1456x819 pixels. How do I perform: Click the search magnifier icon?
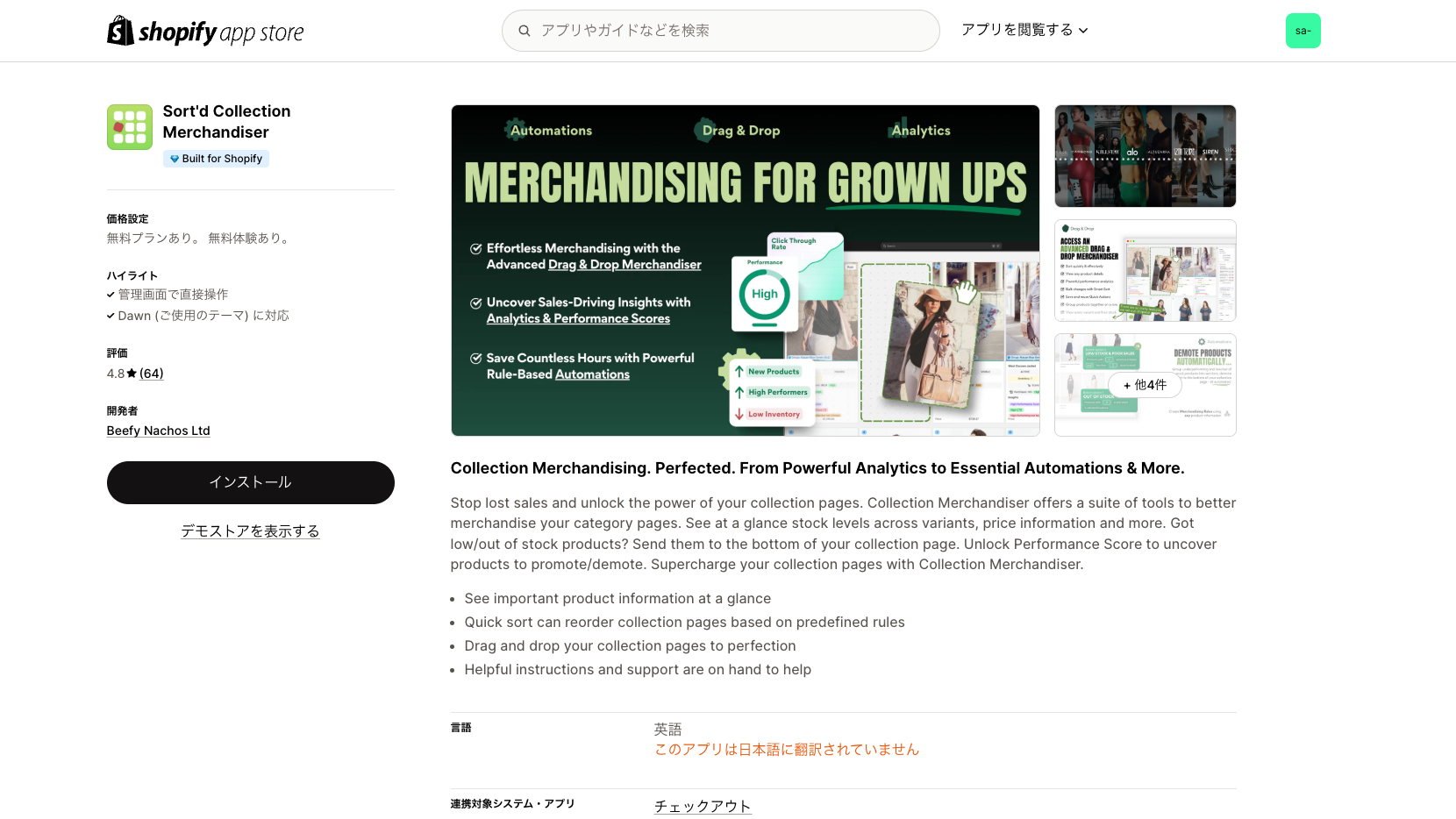(525, 31)
